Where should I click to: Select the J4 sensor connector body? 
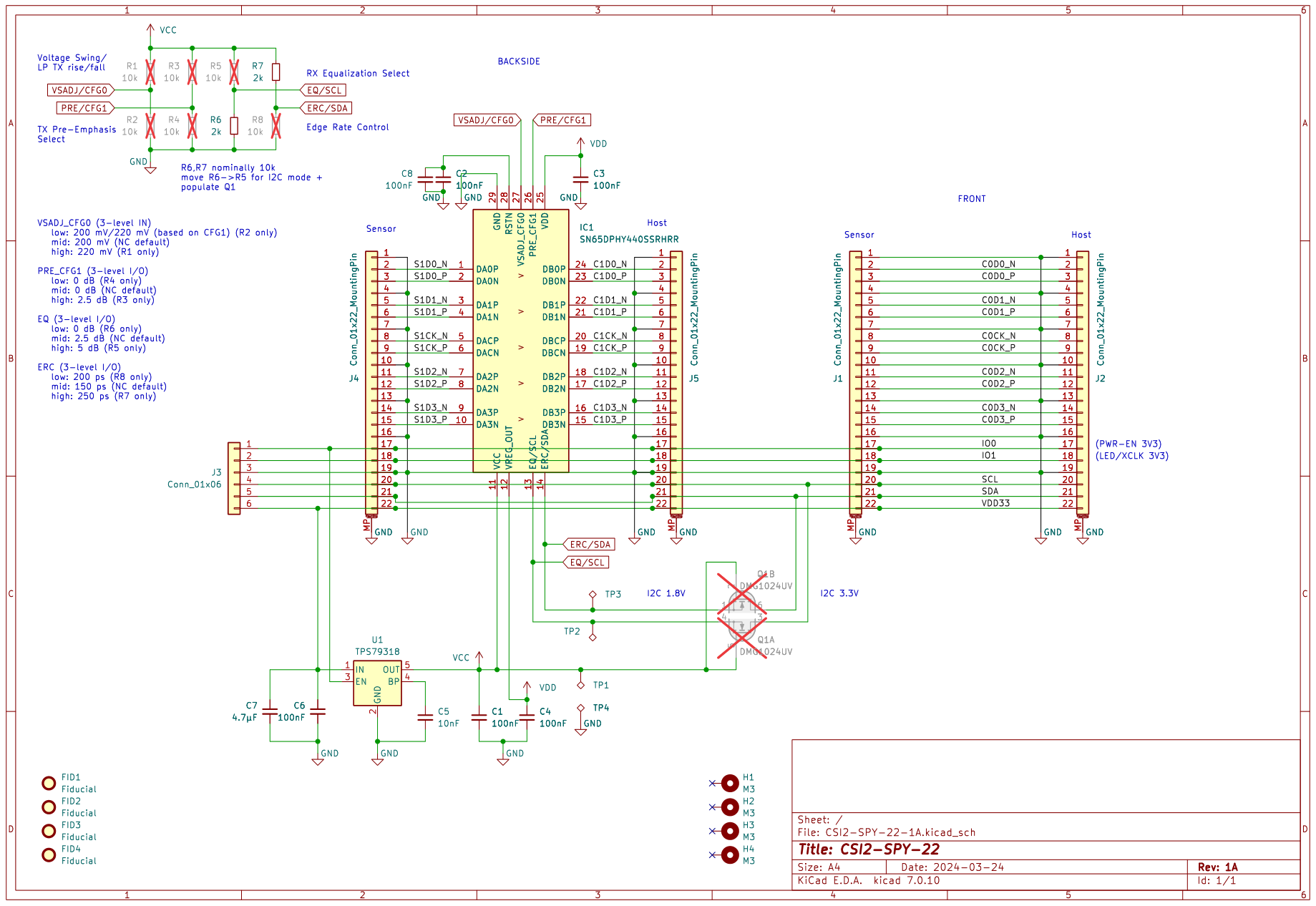[x=371, y=383]
